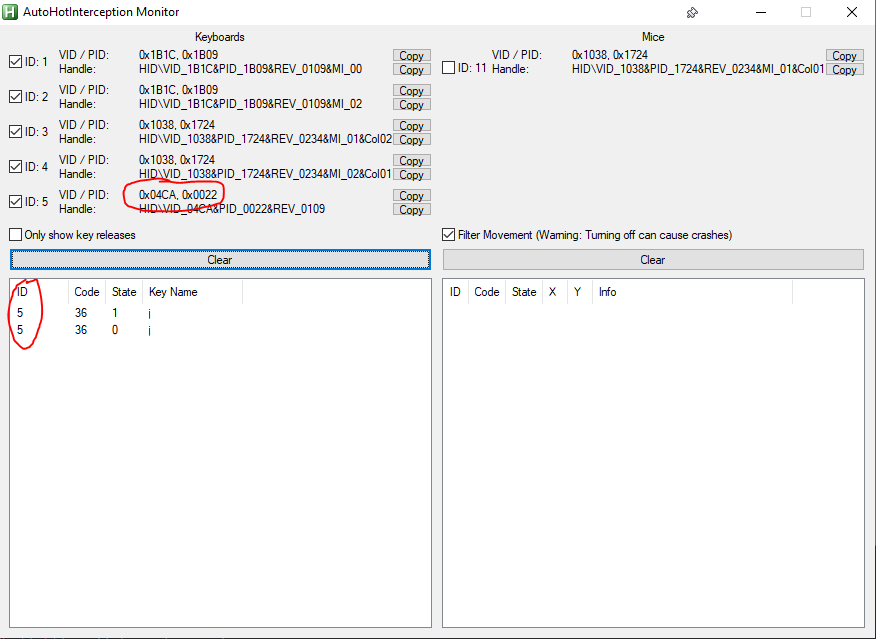Click mouse list ID column header
Image resolution: width=876 pixels, height=639 pixels.
coord(455,292)
